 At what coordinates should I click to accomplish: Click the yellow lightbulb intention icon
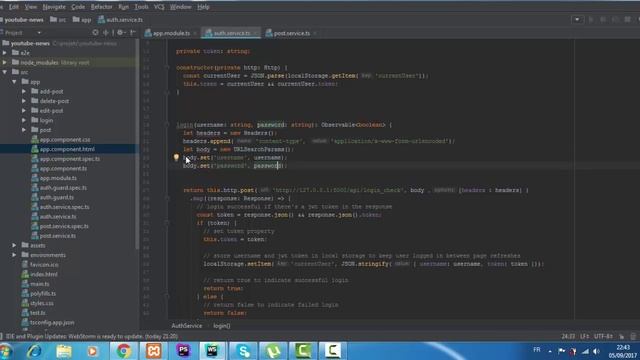176,157
